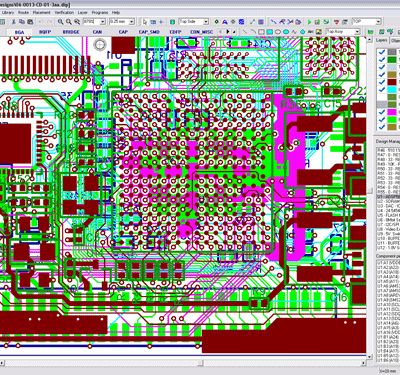Switch to the Layers panel tab

coord(382,40)
